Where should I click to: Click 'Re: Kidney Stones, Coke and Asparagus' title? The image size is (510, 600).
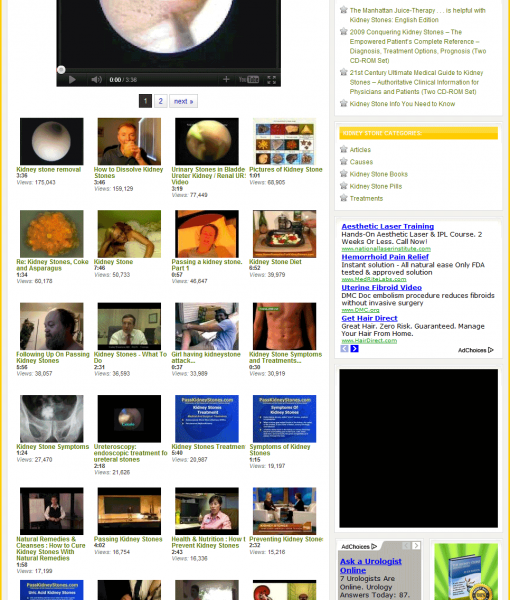click(52, 265)
